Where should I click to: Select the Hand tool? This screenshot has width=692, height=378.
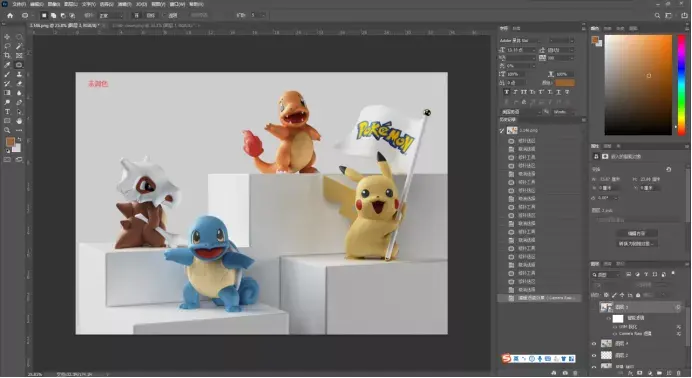click(x=19, y=121)
